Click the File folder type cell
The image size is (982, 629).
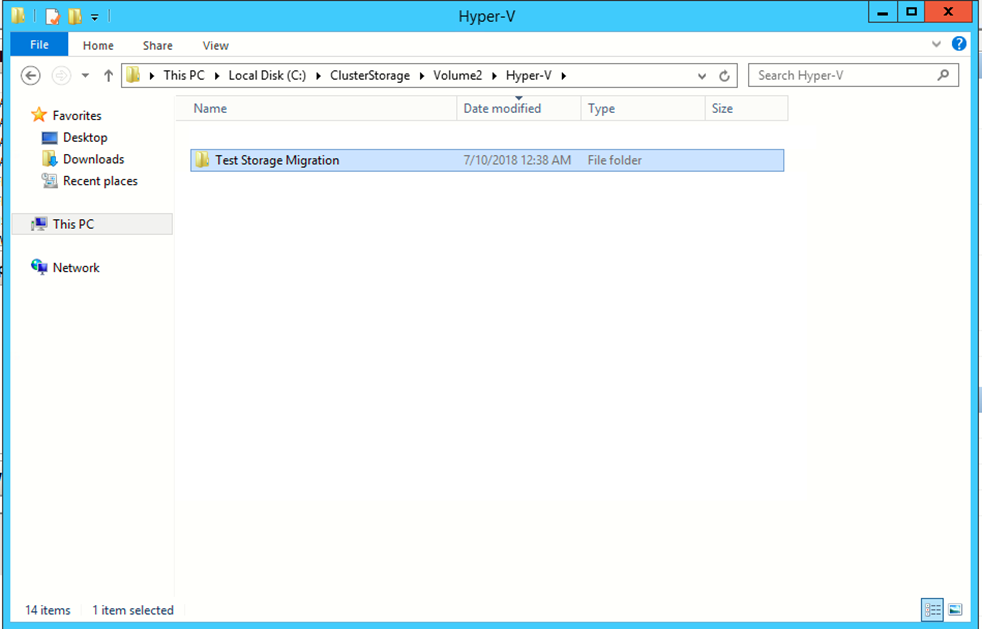[x=614, y=160]
